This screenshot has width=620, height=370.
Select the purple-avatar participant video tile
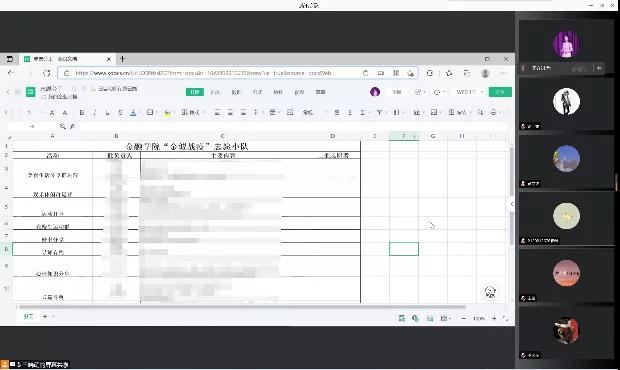click(566, 45)
